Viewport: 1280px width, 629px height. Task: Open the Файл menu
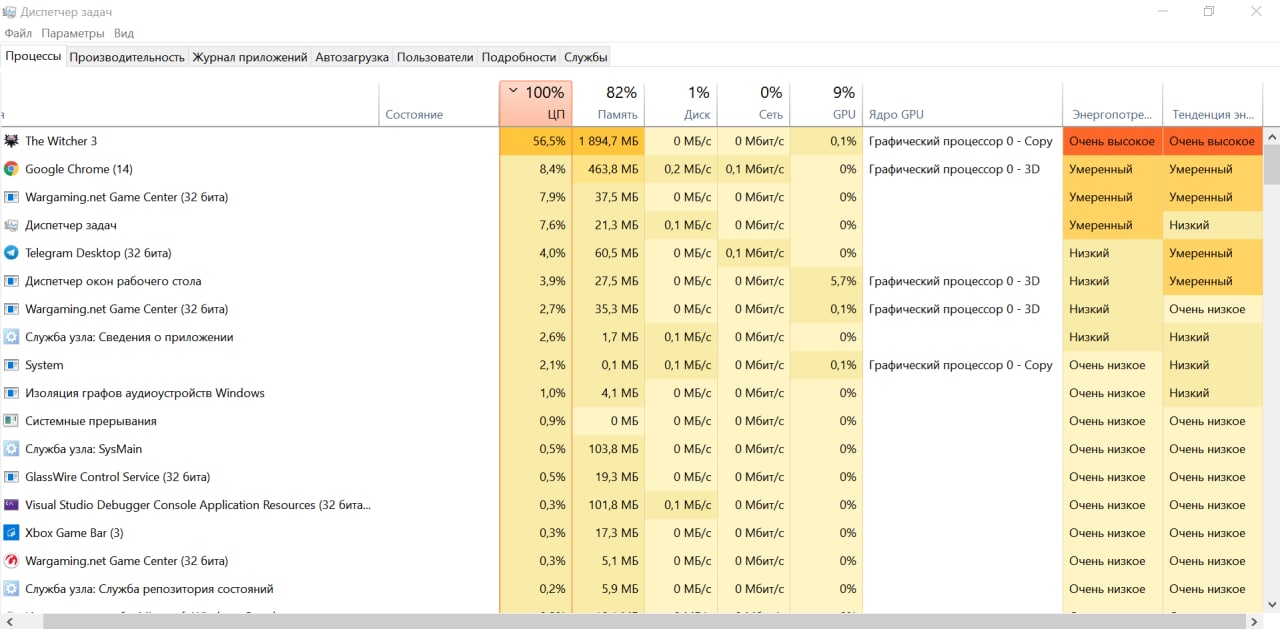[x=18, y=33]
